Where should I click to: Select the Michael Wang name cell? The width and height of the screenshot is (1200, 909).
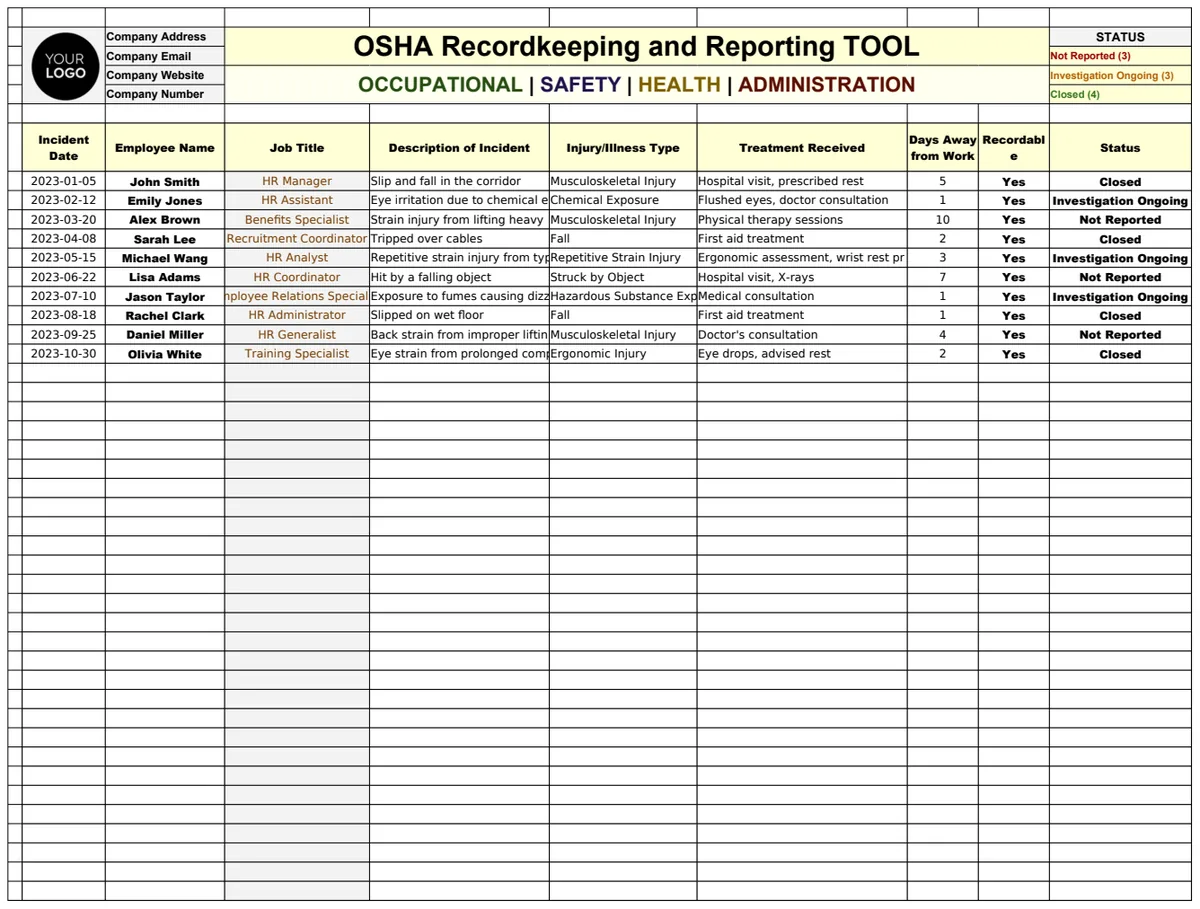click(x=165, y=258)
